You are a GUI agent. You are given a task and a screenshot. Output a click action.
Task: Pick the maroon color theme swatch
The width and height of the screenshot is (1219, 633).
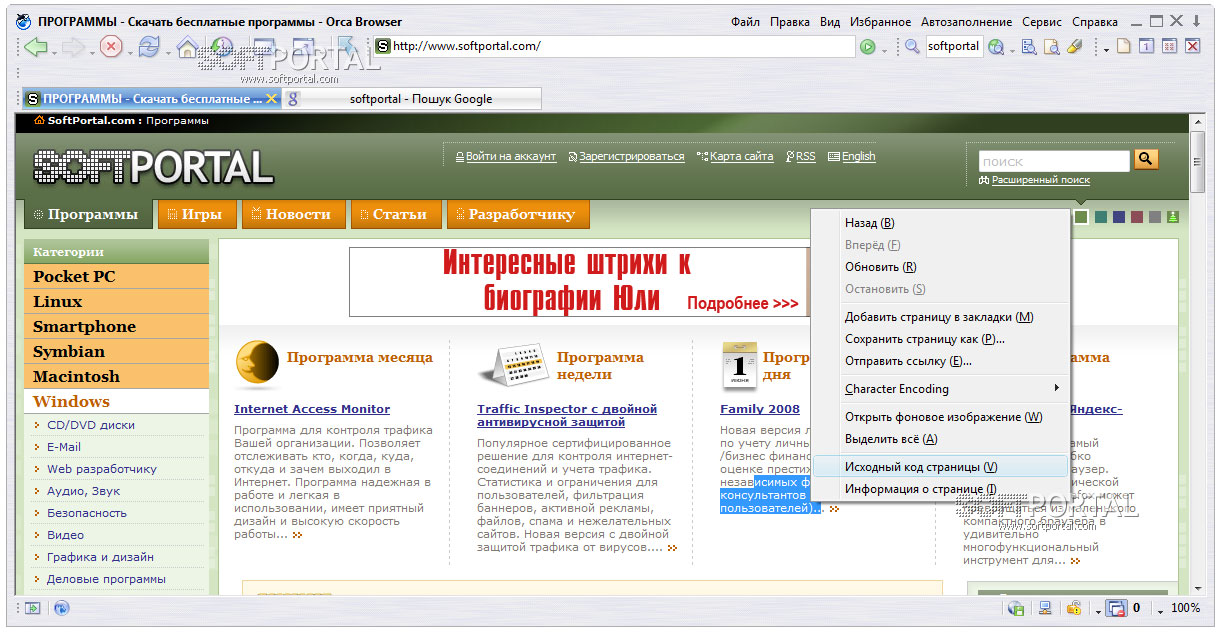point(1136,217)
